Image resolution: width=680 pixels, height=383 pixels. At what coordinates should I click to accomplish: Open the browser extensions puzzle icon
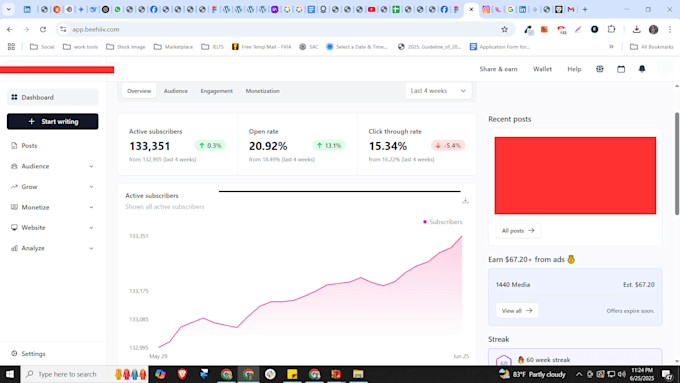pos(611,29)
